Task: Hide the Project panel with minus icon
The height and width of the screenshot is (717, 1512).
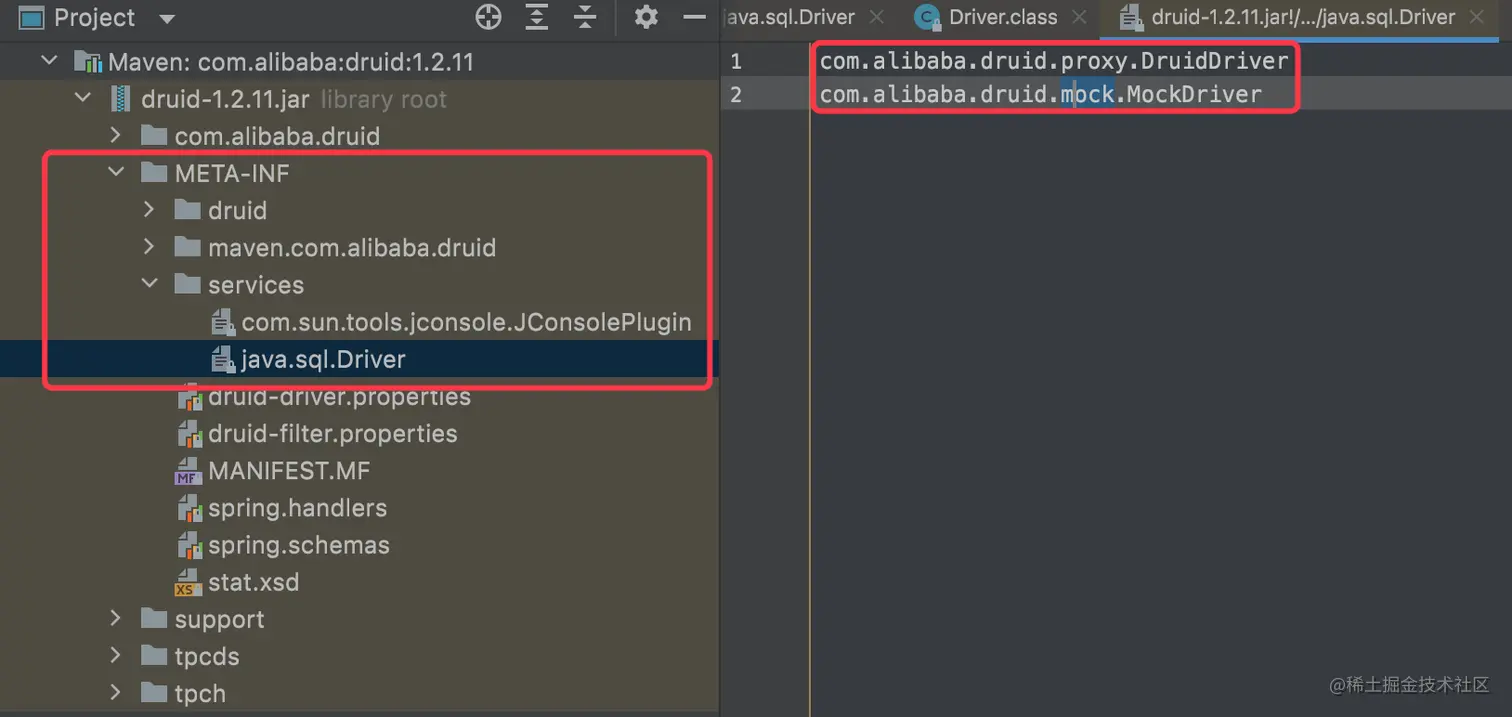Action: [x=694, y=17]
